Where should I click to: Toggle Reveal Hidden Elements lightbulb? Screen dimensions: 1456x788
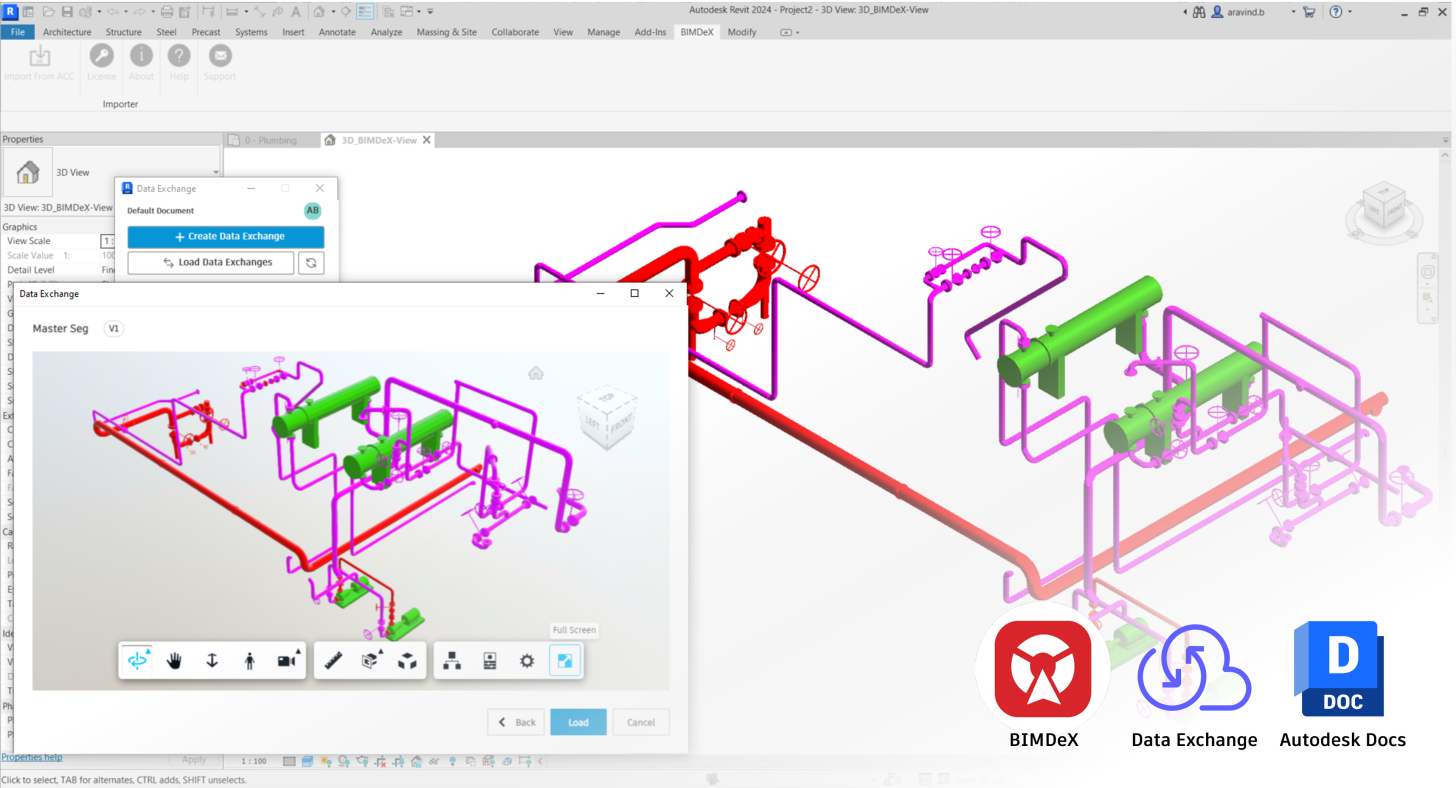point(453,761)
